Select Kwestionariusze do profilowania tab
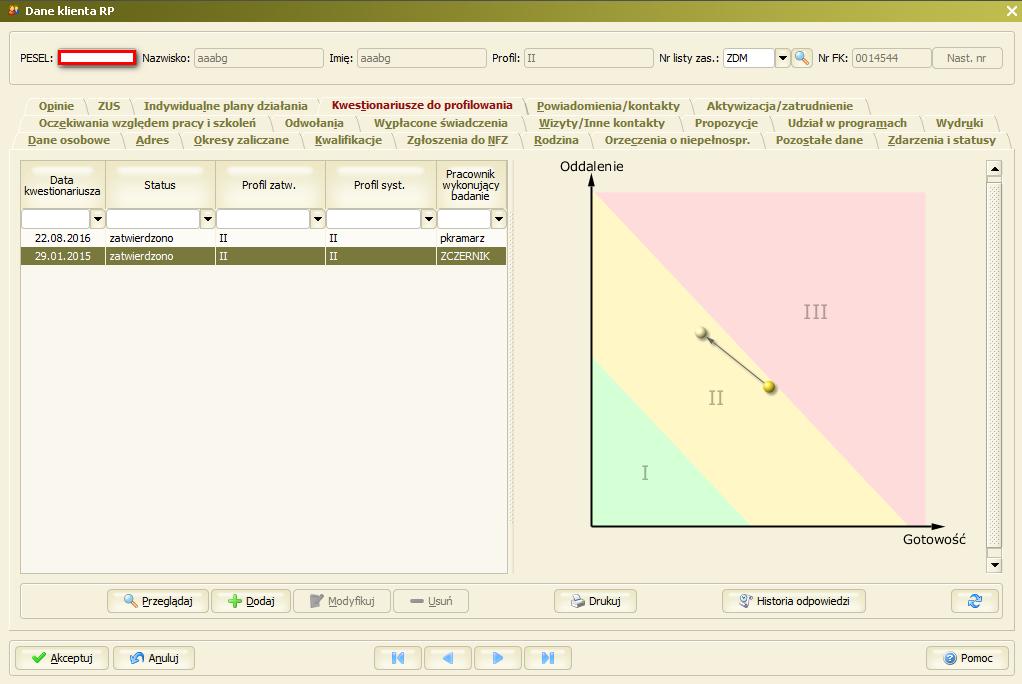Screen dimensions: 1022x684 pos(422,105)
